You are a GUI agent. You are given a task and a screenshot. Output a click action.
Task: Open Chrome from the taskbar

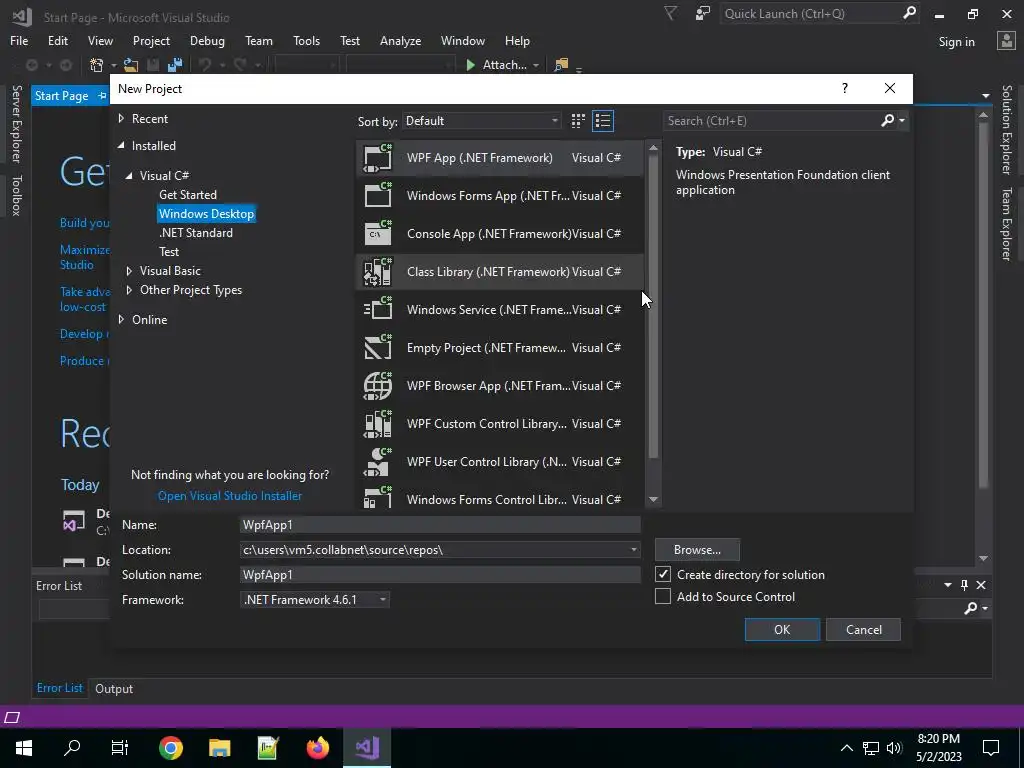[x=170, y=748]
